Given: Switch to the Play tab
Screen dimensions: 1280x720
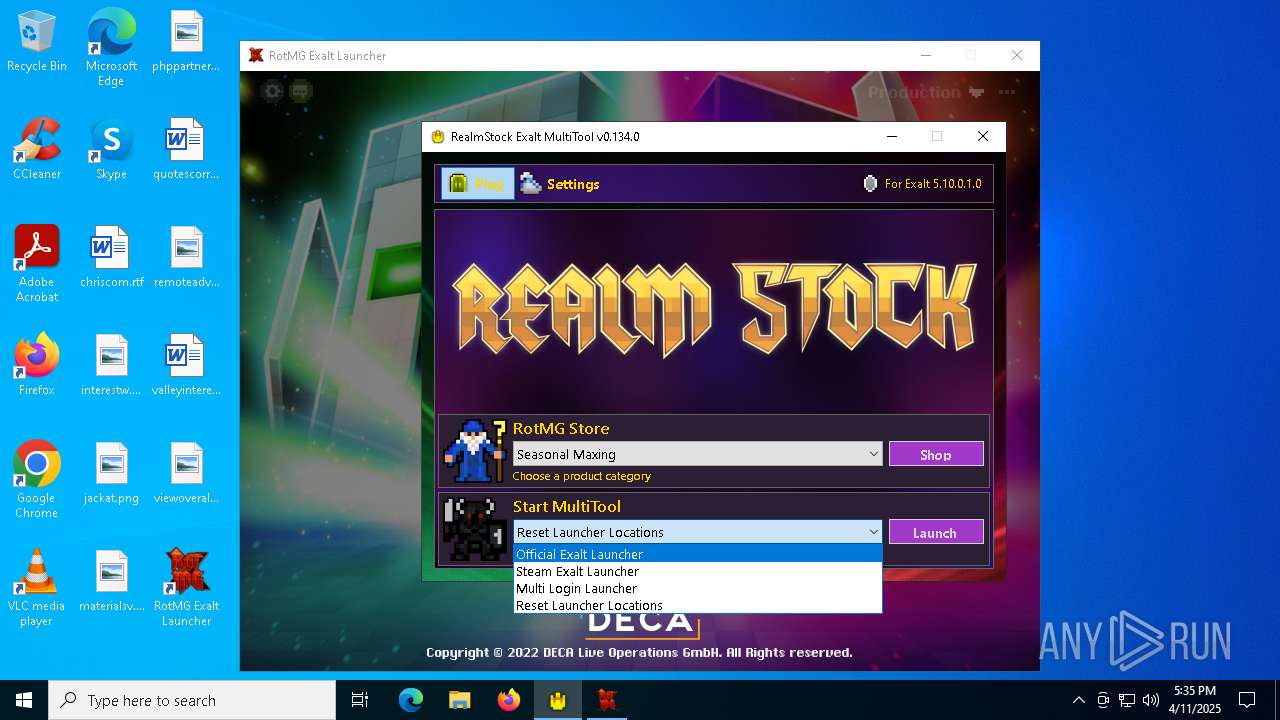Looking at the screenshot, I should click(478, 184).
